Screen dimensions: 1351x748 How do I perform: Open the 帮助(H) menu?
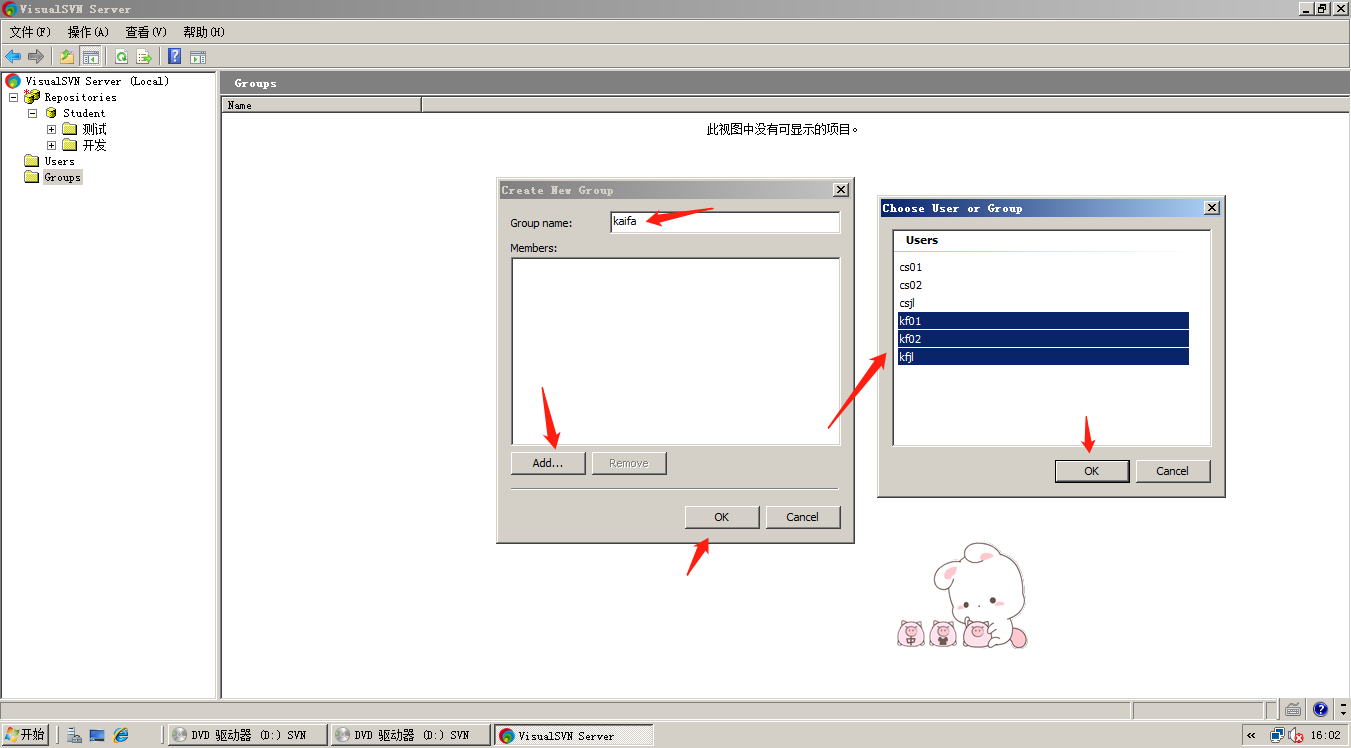pyautogui.click(x=204, y=32)
